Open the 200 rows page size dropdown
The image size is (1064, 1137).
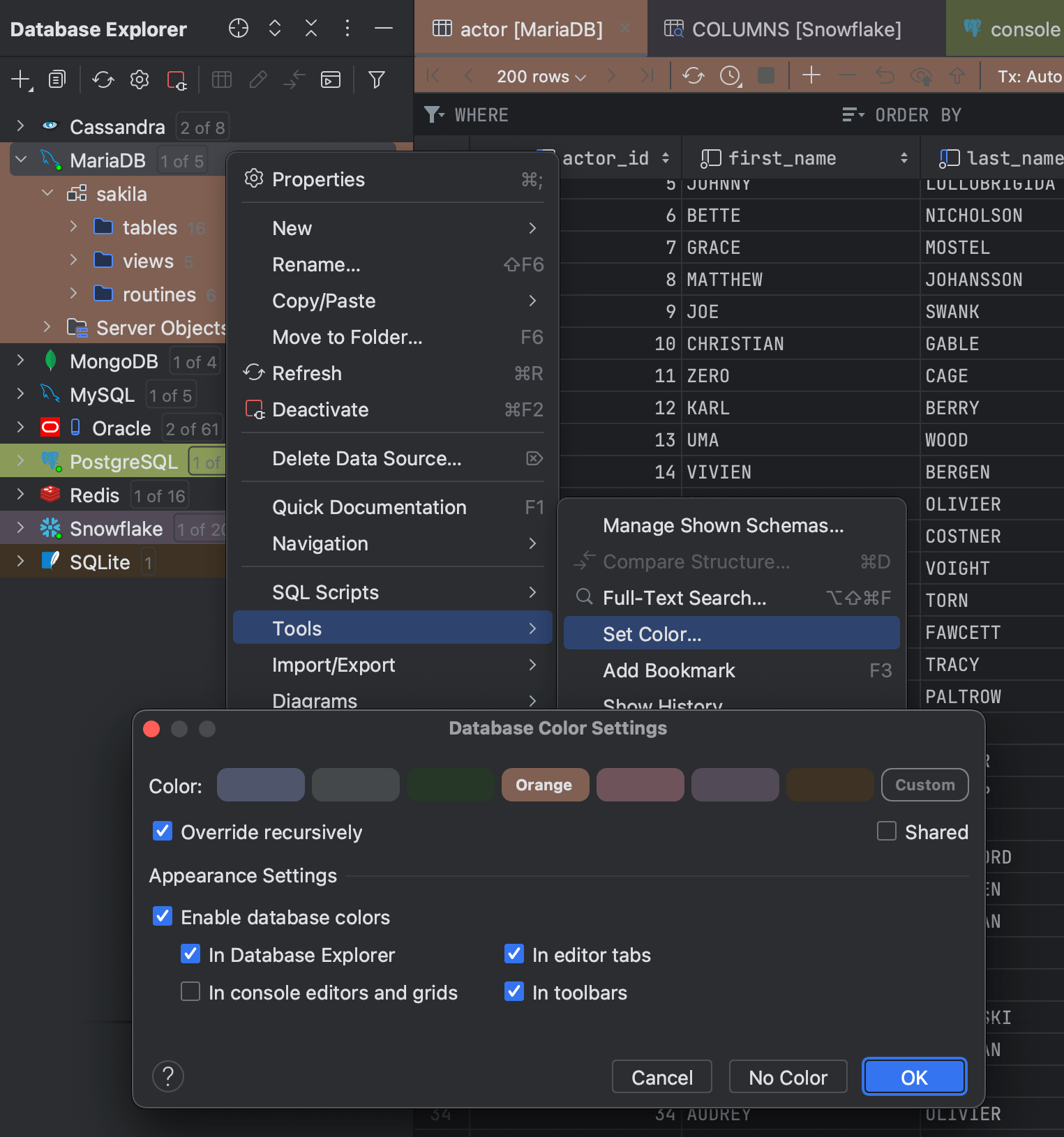[x=541, y=77]
